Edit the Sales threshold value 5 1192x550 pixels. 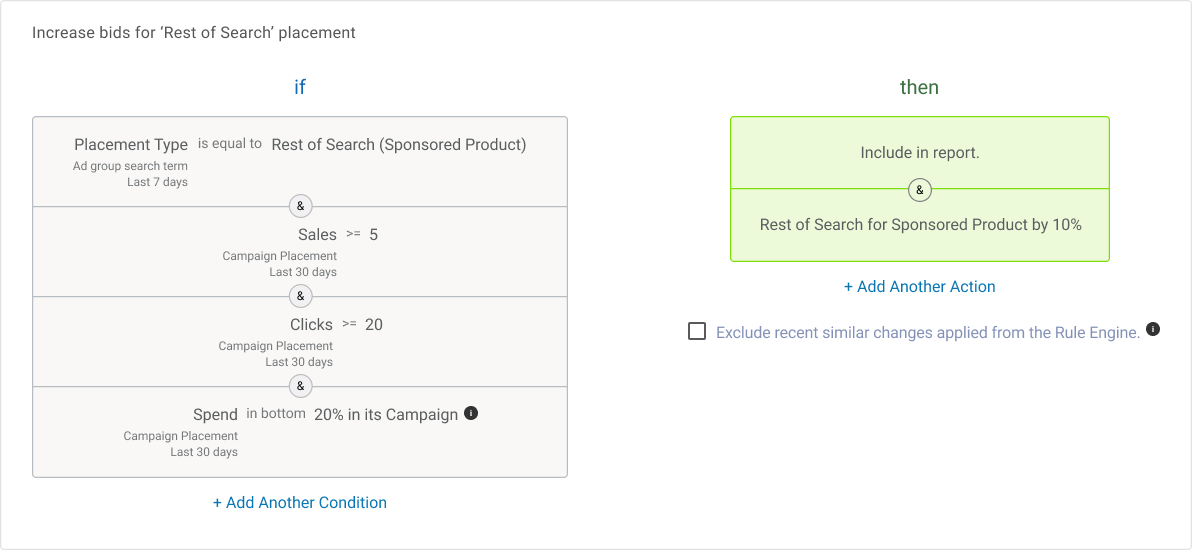373,234
